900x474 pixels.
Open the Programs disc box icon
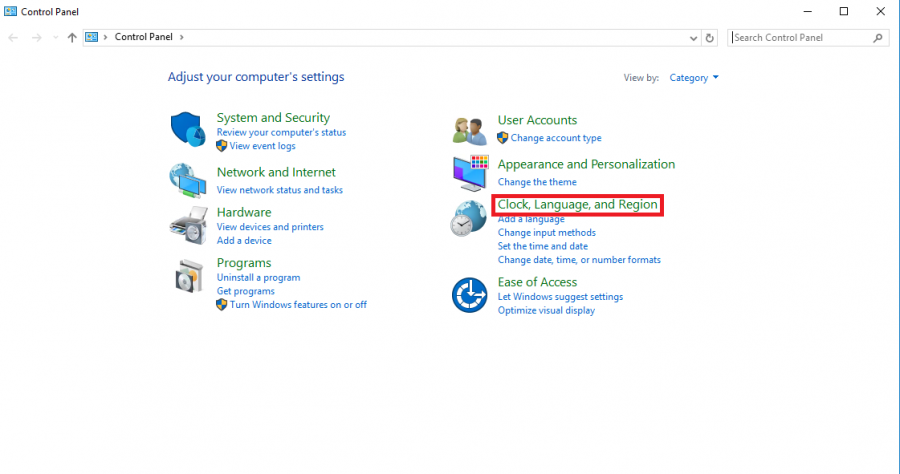click(x=189, y=276)
